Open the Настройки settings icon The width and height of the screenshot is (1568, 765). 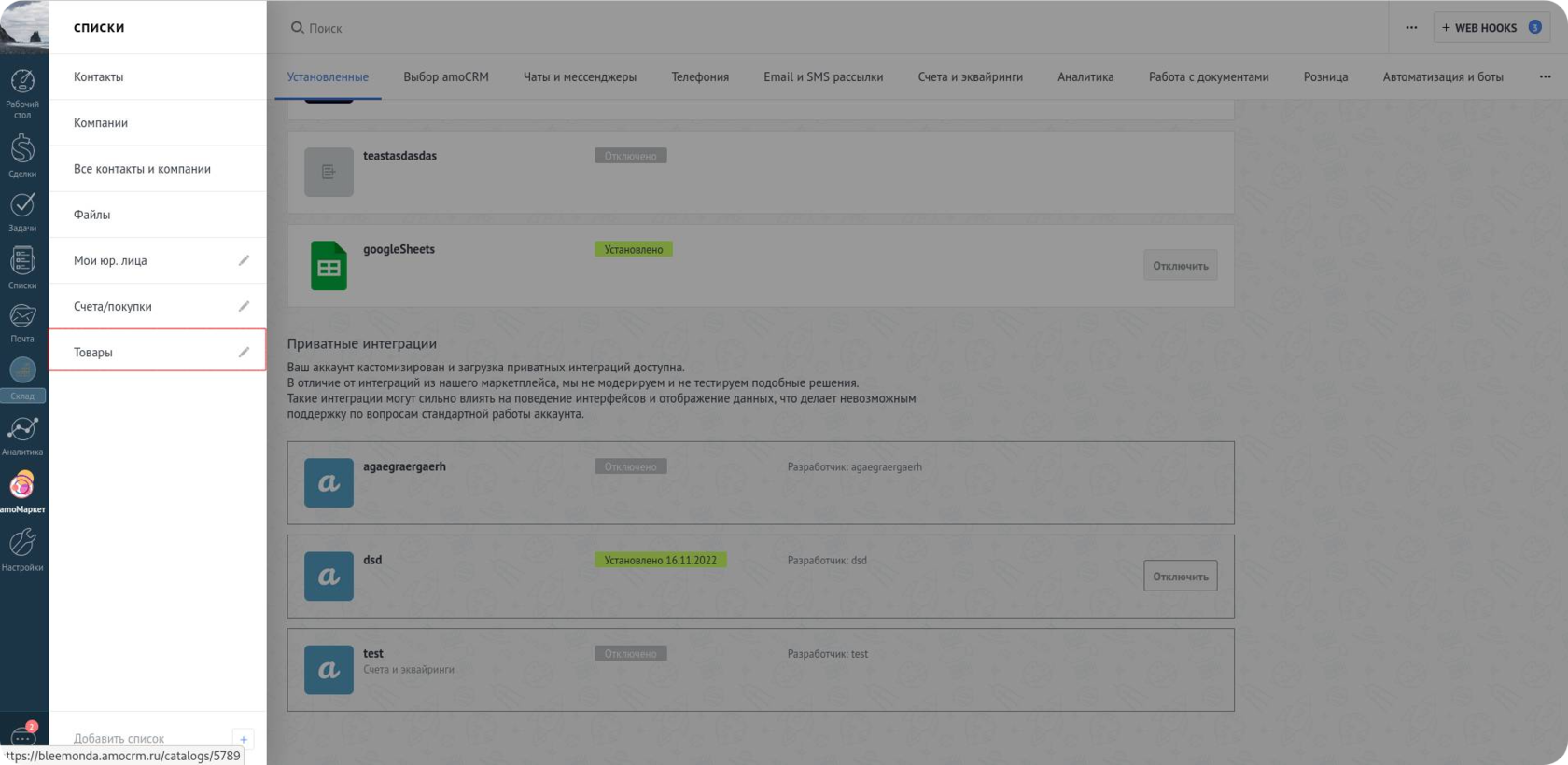click(x=22, y=549)
